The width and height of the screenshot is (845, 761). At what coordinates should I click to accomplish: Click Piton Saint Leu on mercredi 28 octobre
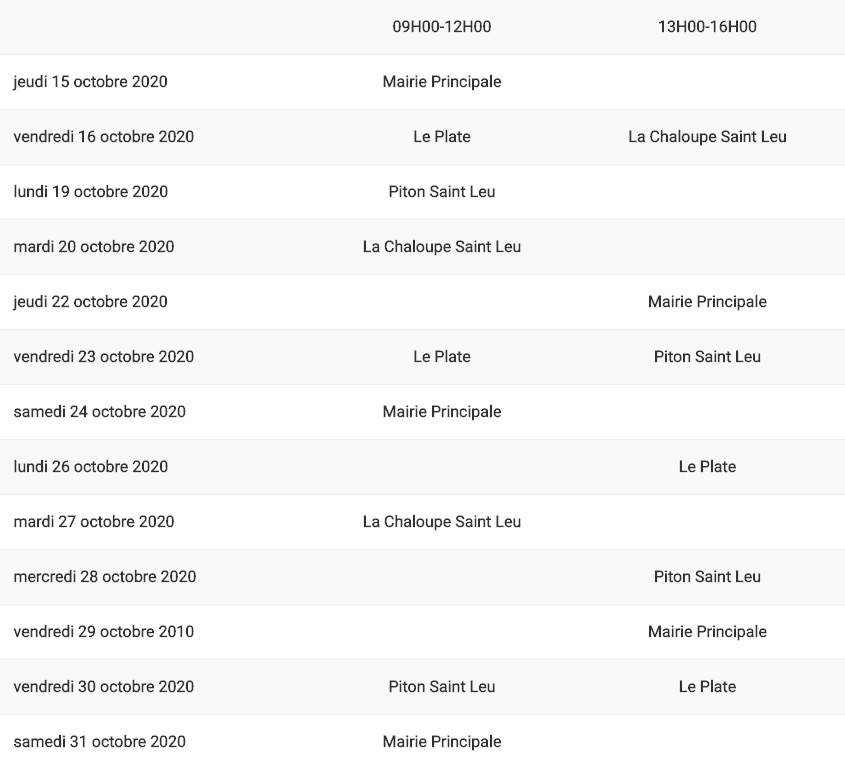click(707, 577)
